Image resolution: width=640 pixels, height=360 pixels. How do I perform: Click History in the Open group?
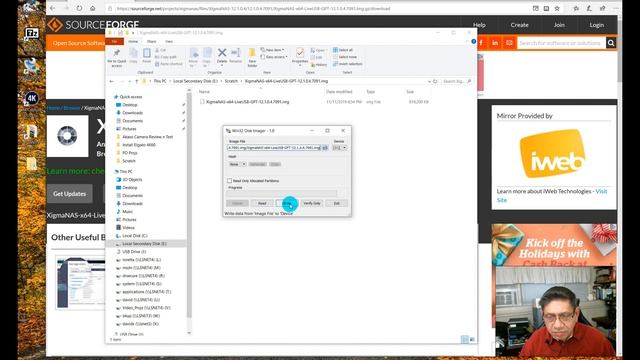point(319,64)
